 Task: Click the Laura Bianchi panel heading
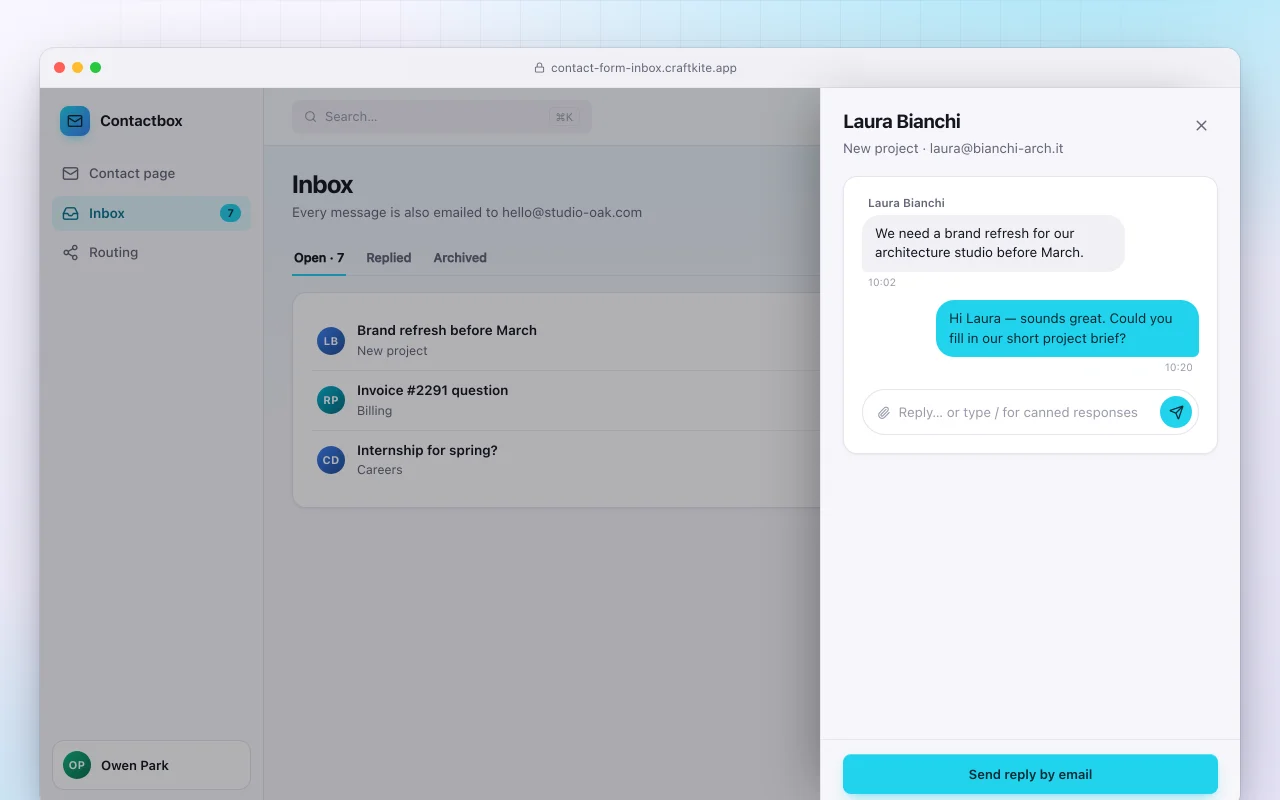(902, 122)
